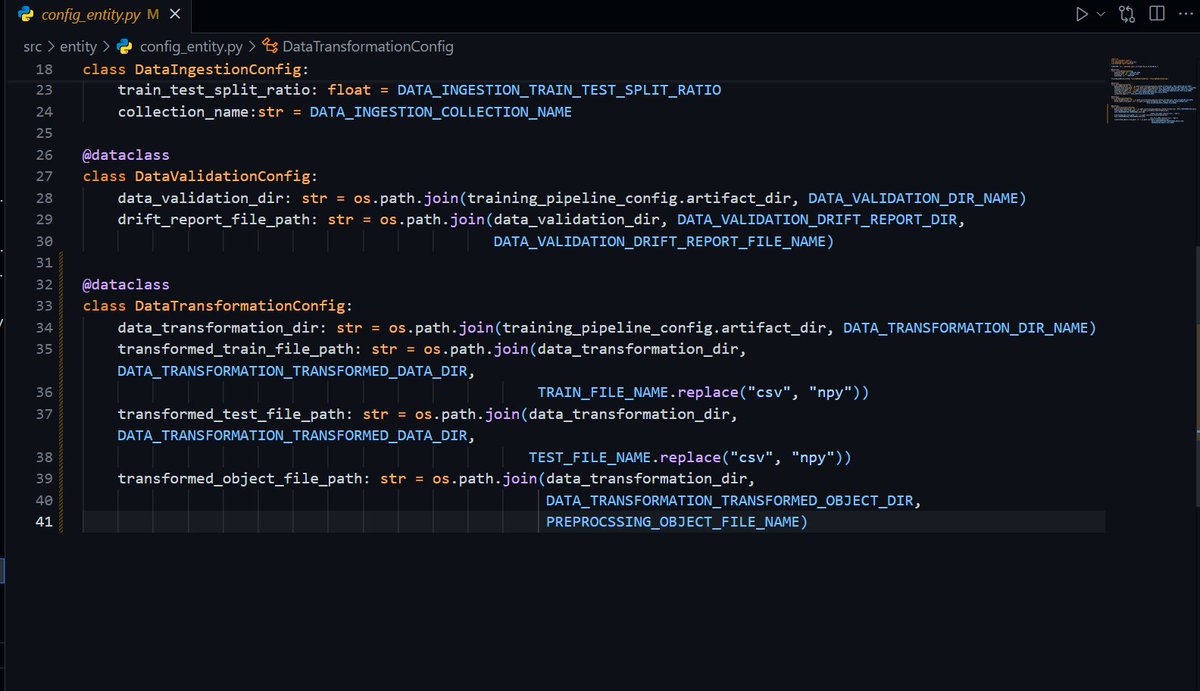Click the entity breadcrumb

(79, 46)
